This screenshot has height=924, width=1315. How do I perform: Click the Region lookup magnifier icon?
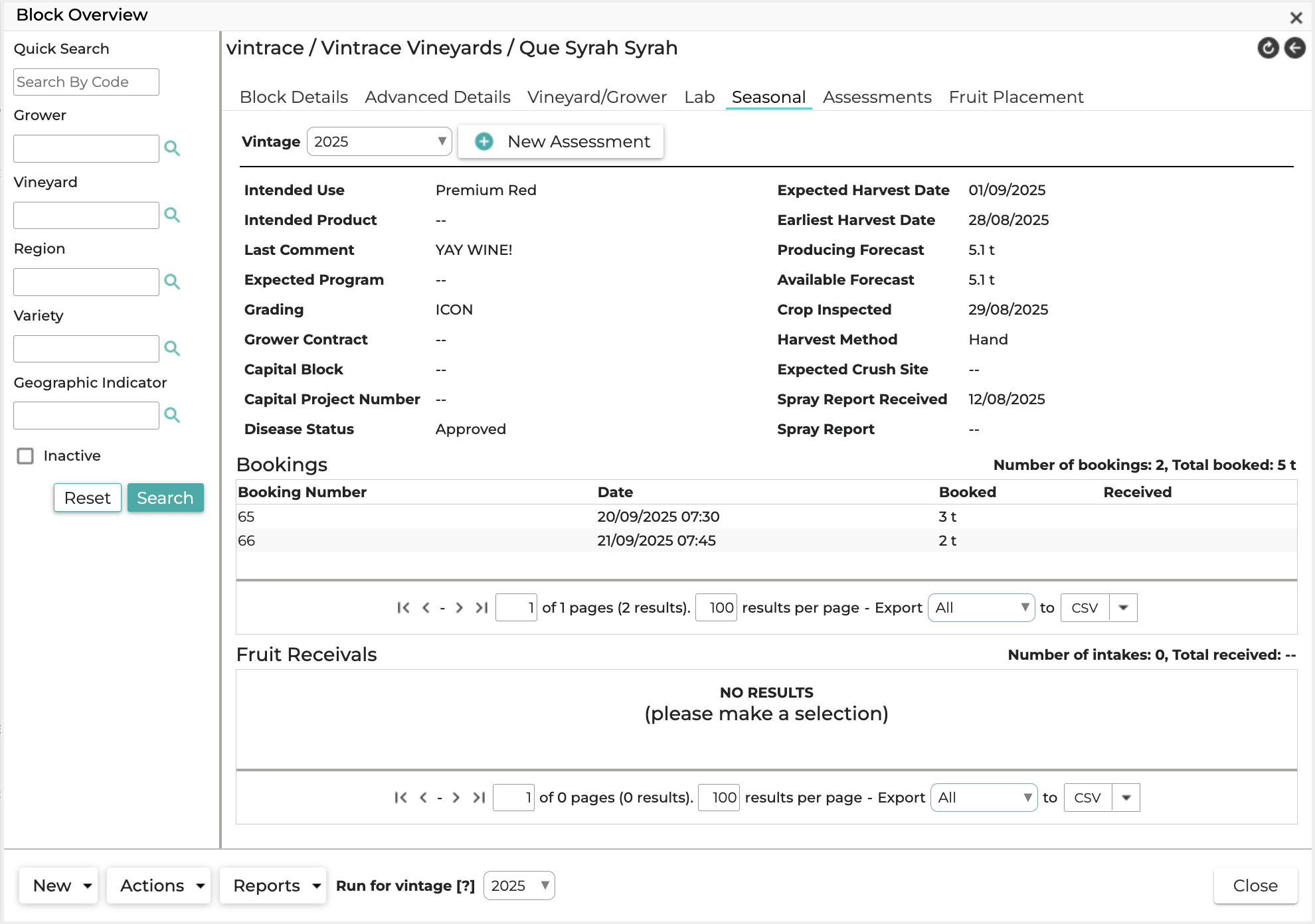(x=172, y=282)
